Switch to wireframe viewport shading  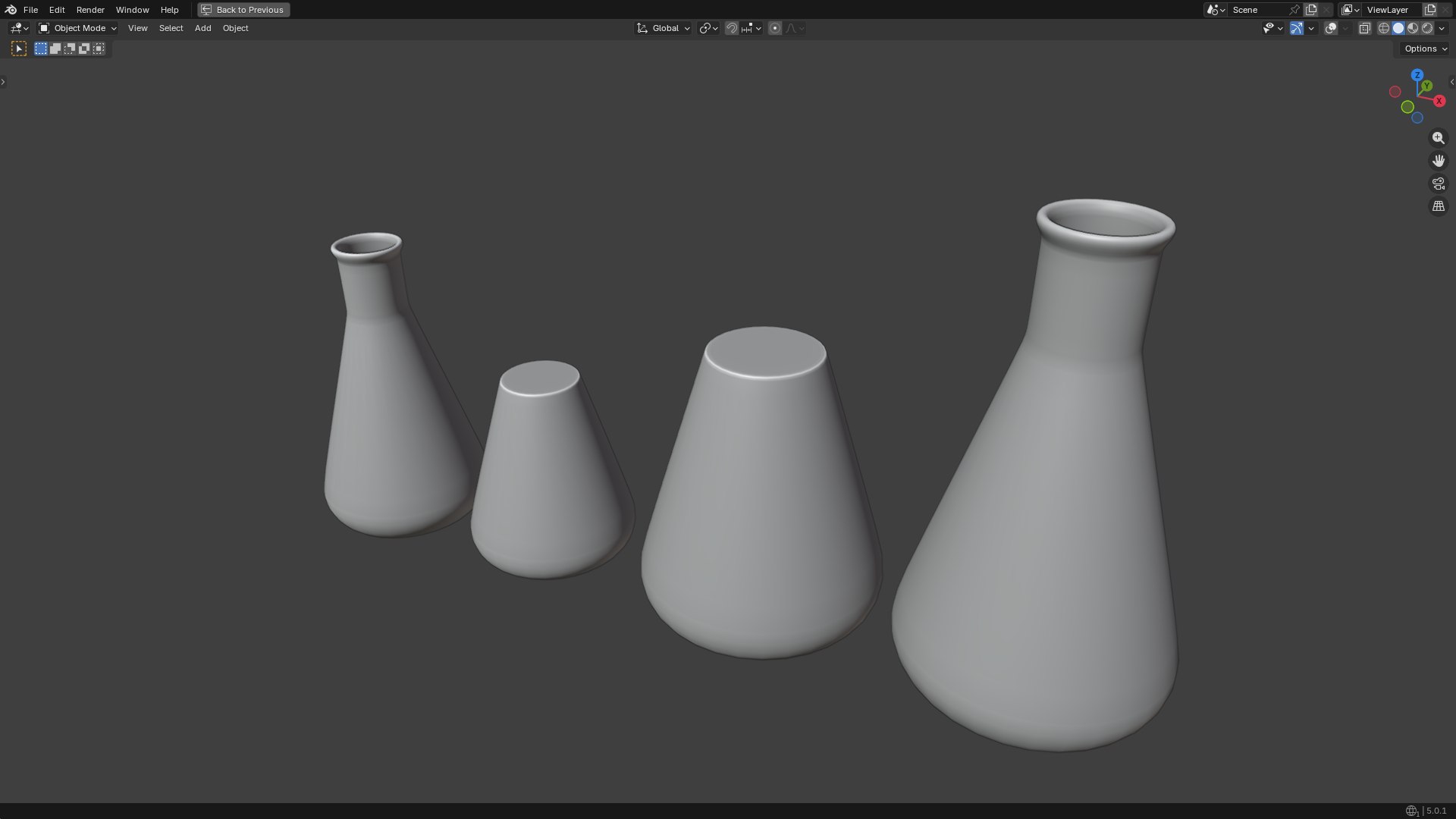(x=1384, y=28)
